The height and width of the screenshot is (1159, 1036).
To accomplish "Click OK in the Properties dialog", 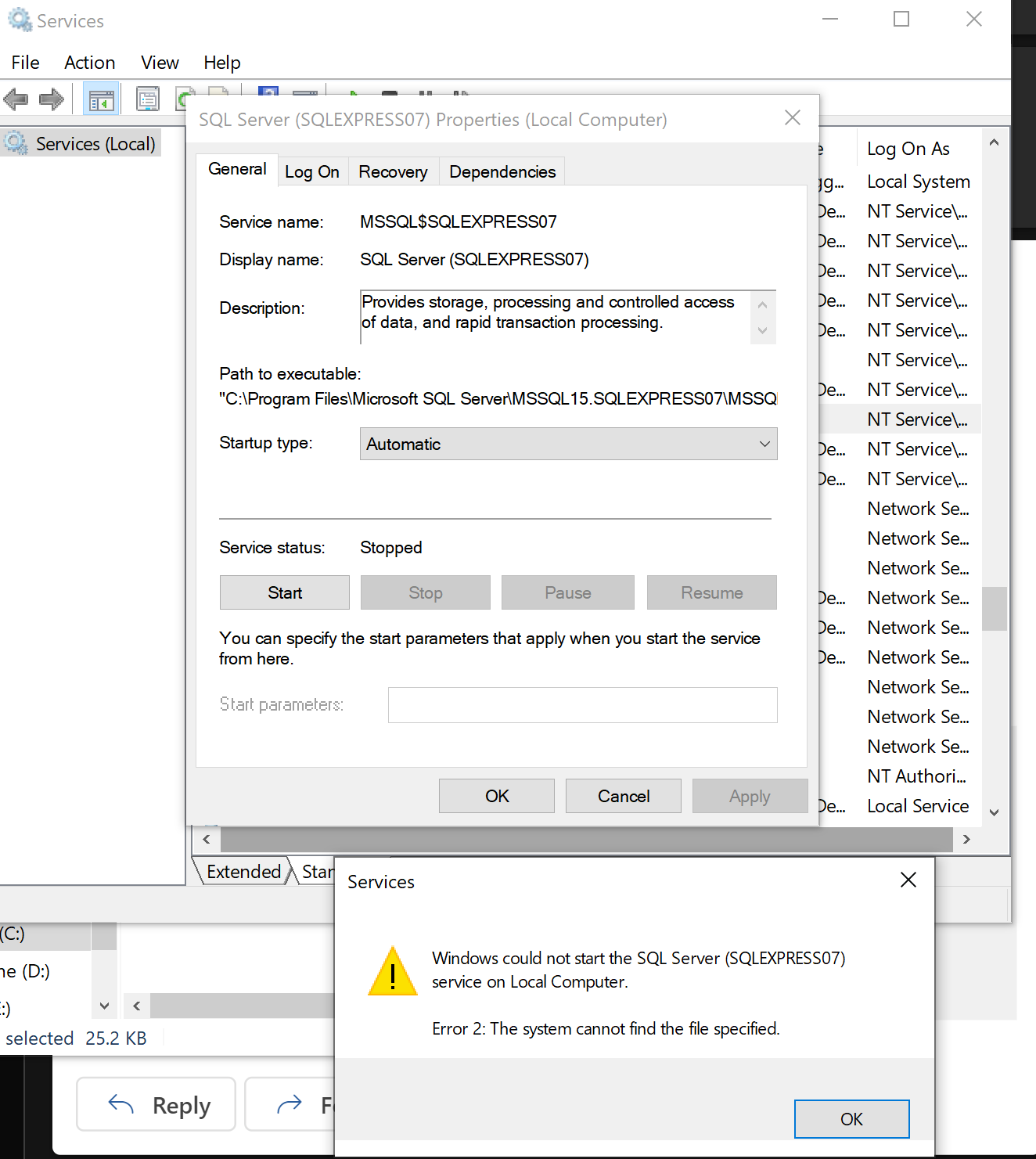I will 497,796.
